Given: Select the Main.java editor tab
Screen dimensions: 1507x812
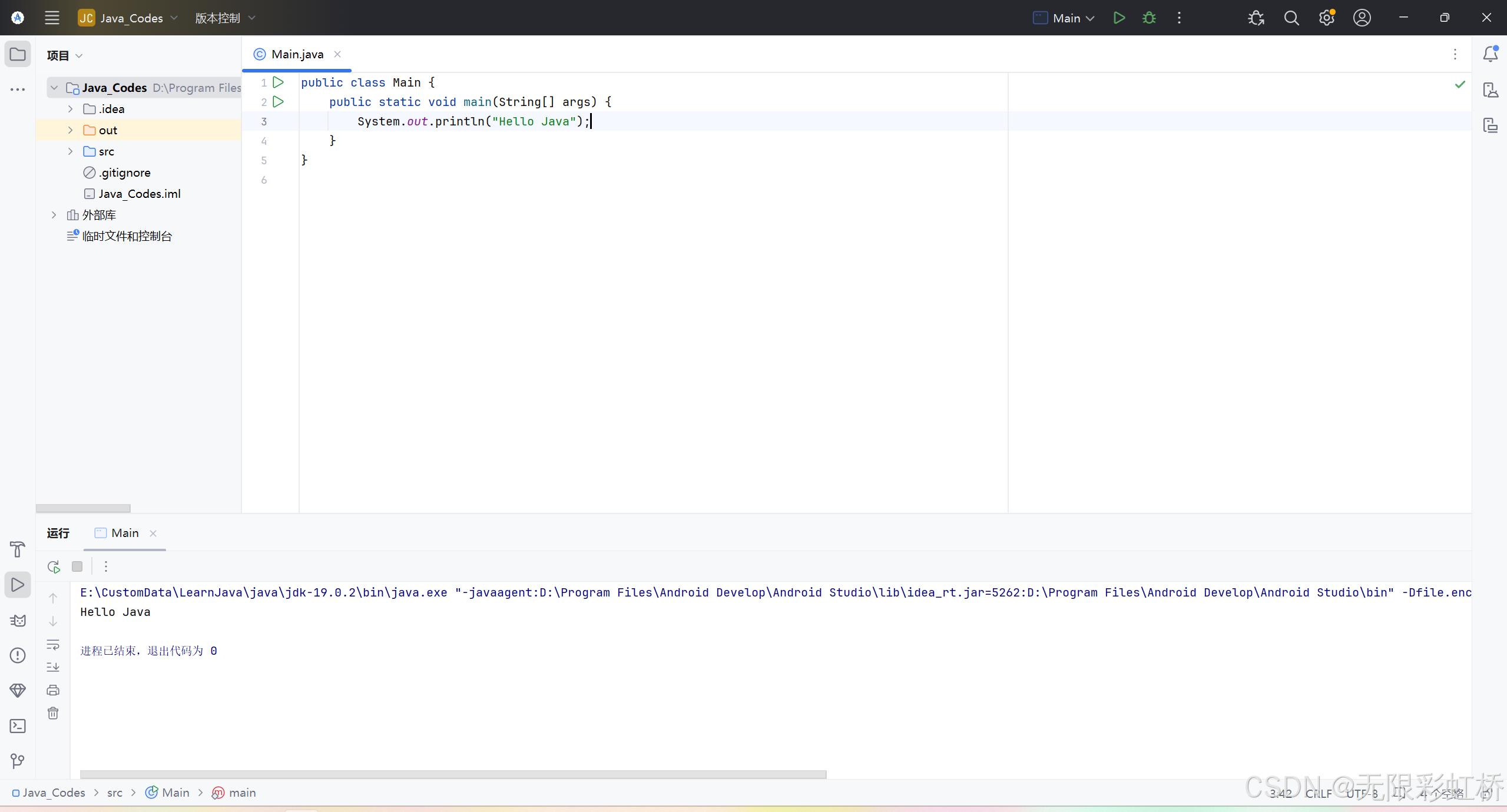Looking at the screenshot, I should pos(297,54).
